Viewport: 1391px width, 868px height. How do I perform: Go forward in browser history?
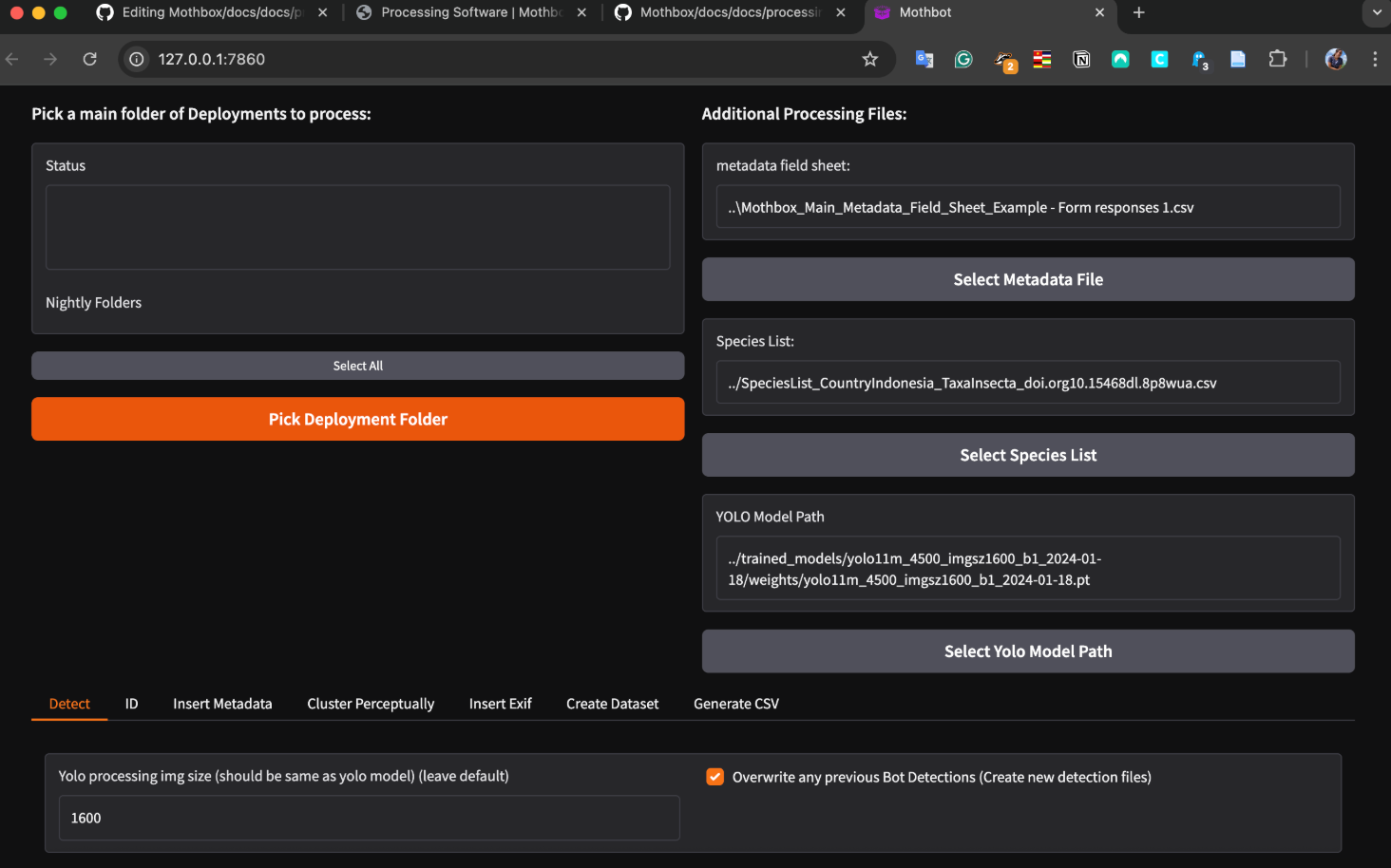50,59
